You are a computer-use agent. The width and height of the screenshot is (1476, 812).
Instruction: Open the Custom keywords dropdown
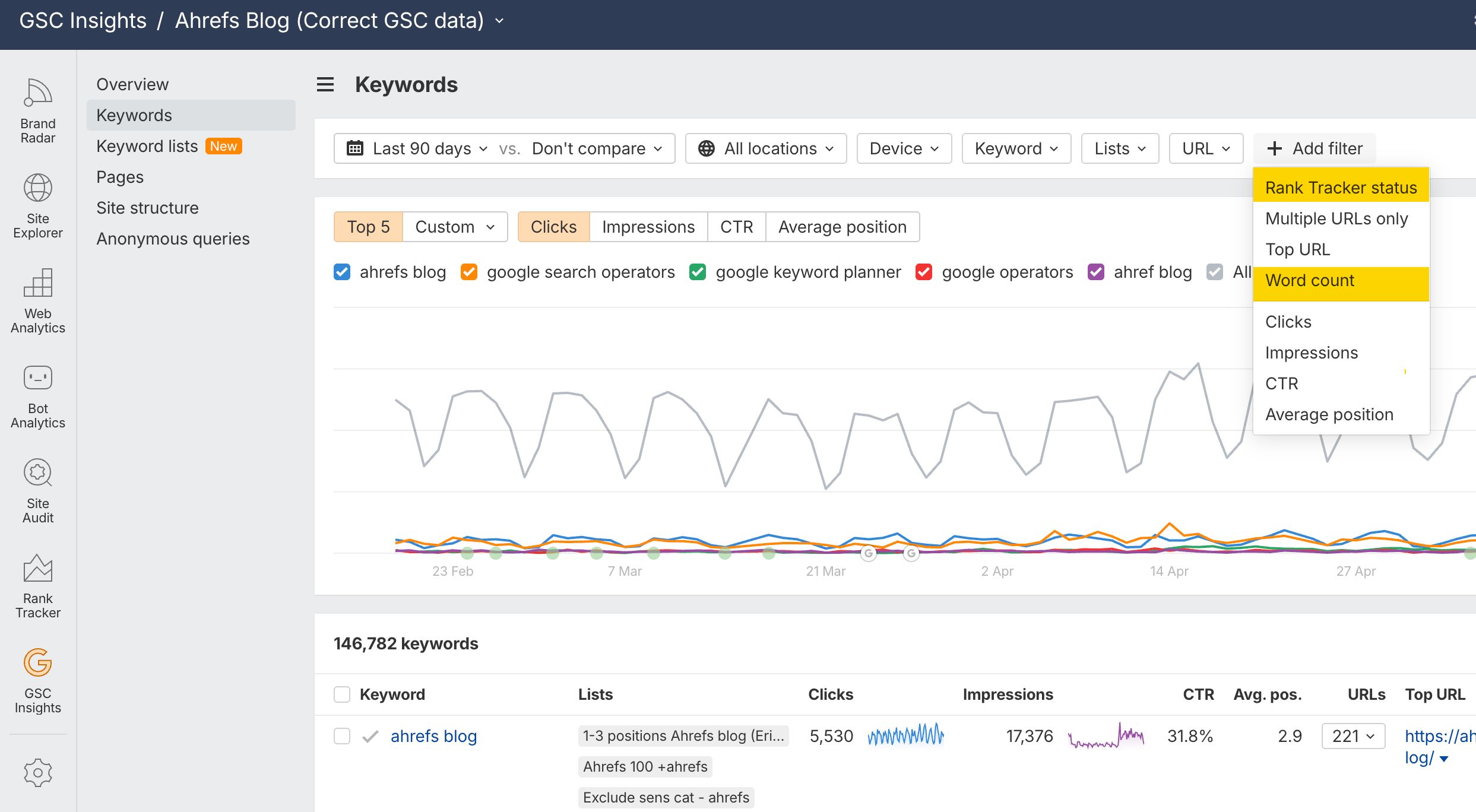coord(455,227)
